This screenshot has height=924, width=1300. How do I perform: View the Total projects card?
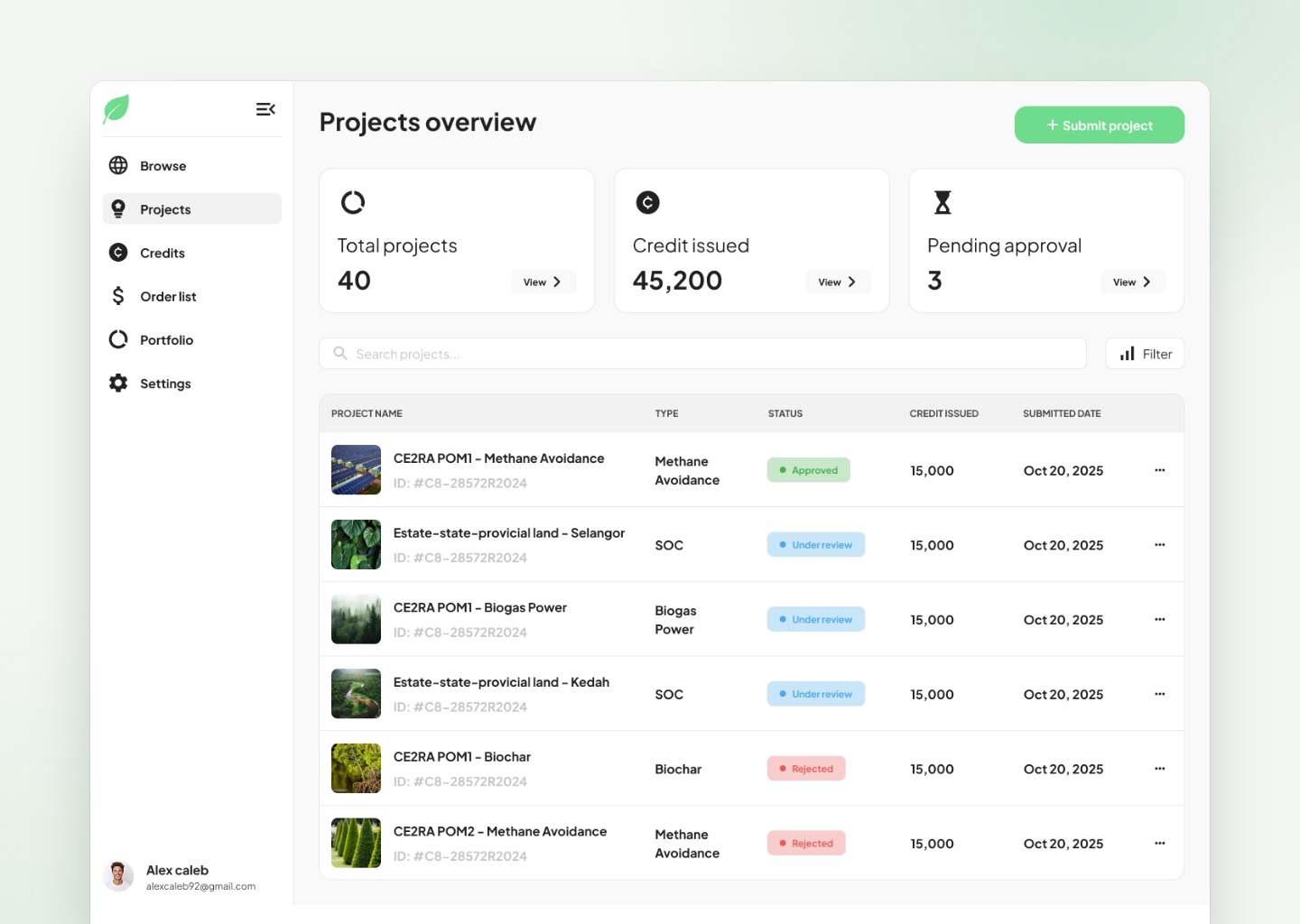(x=543, y=282)
